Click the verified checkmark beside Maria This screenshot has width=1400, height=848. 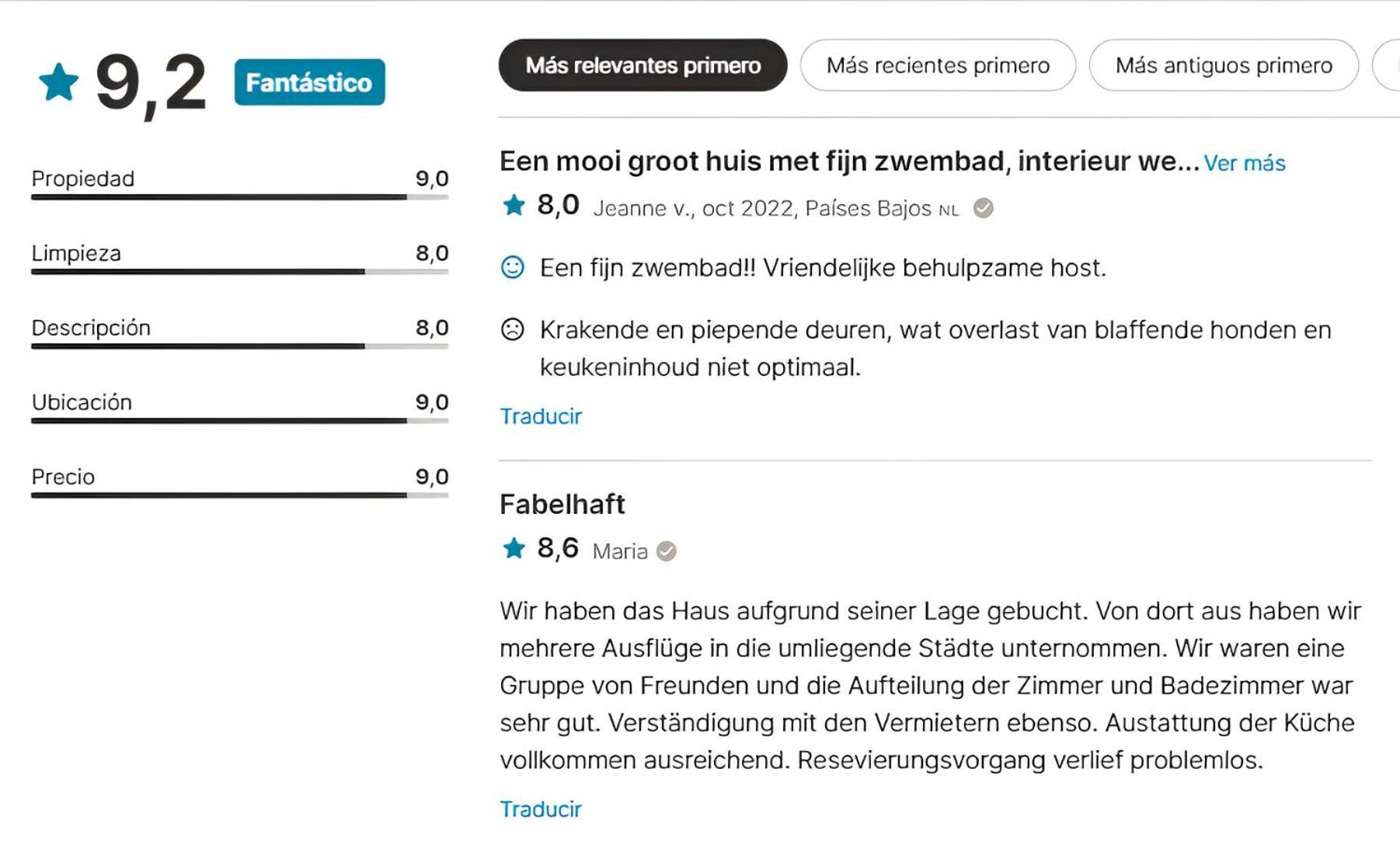(666, 551)
